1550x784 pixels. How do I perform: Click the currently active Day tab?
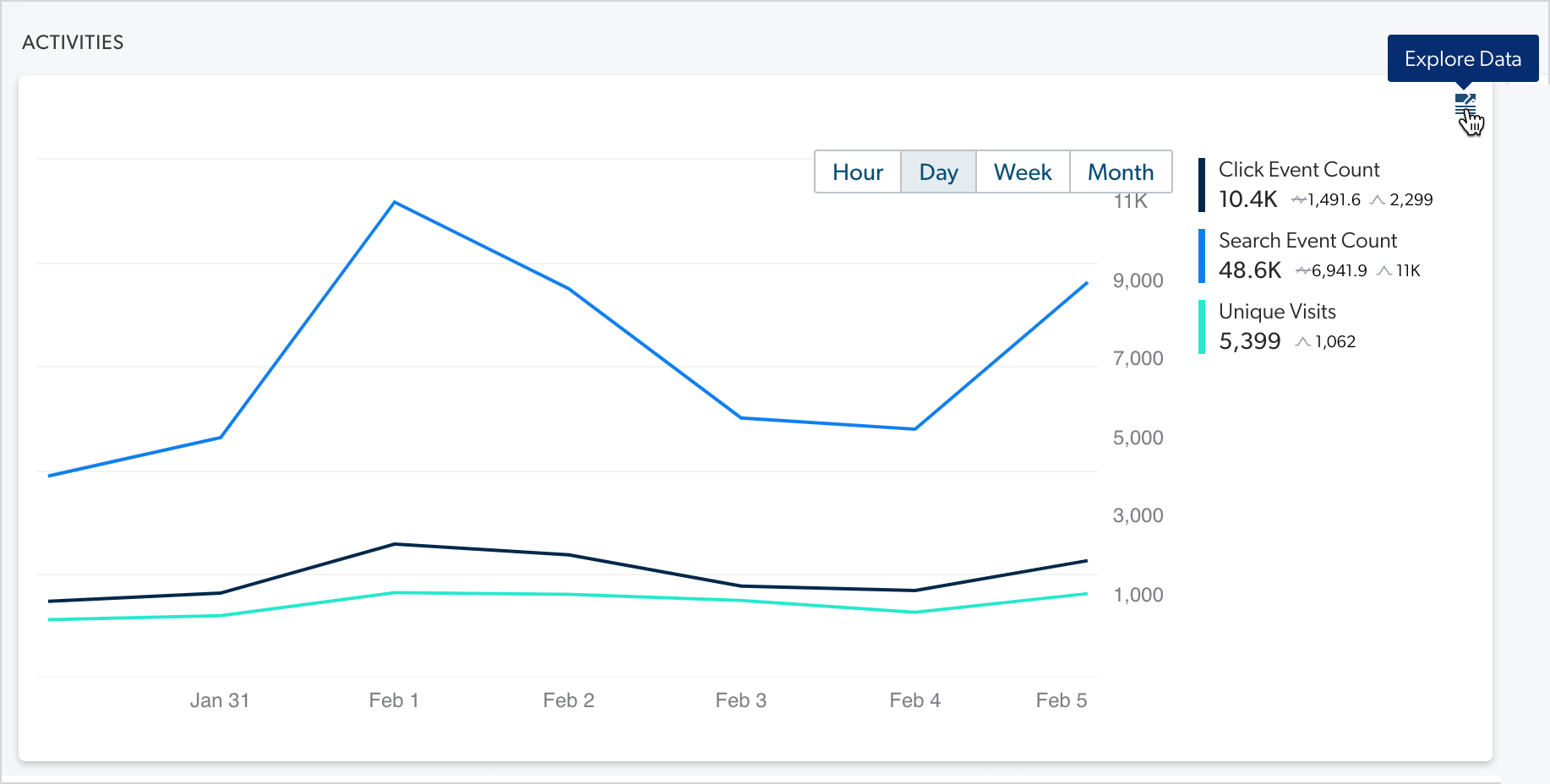[938, 171]
